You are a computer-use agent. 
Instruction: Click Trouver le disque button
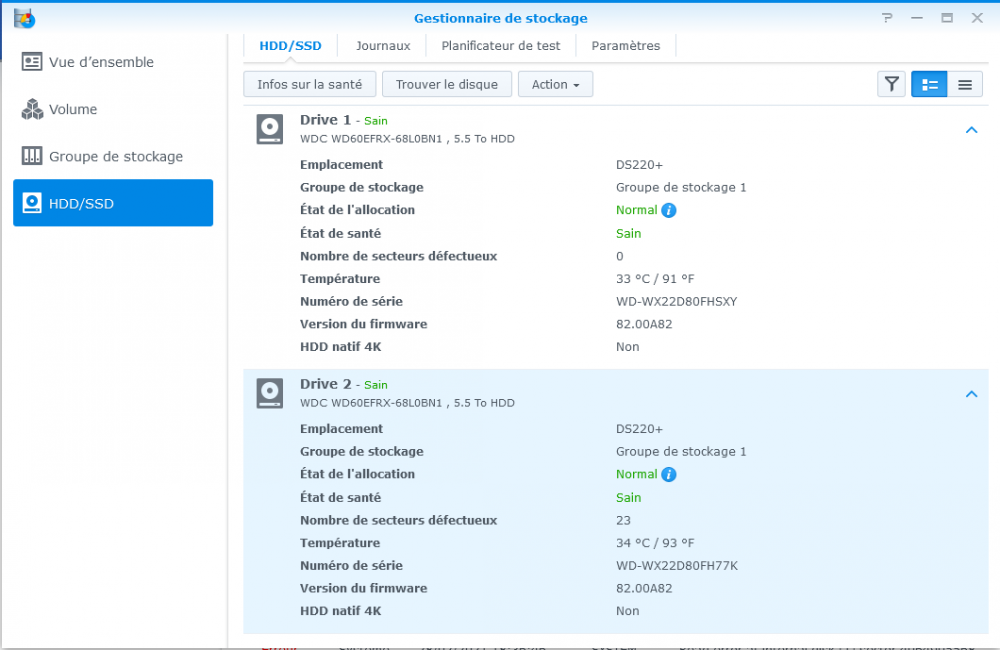coord(447,84)
